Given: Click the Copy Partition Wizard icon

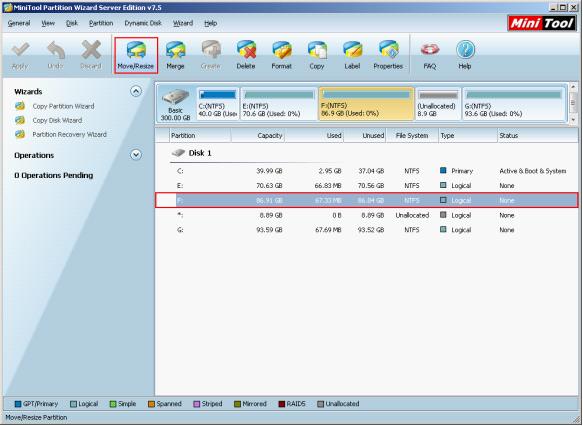Looking at the screenshot, I should 20,106.
